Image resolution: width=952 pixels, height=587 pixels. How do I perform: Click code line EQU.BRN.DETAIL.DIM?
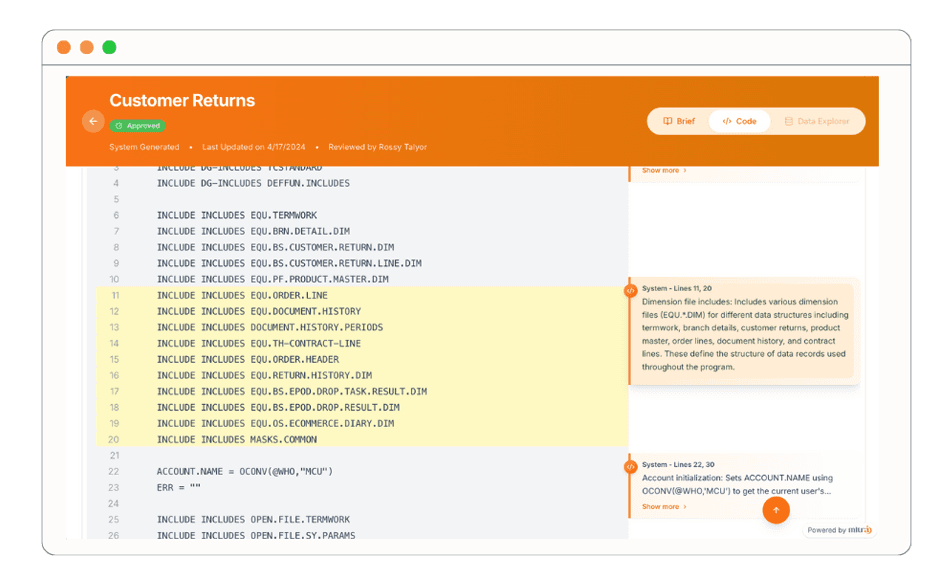point(253,231)
